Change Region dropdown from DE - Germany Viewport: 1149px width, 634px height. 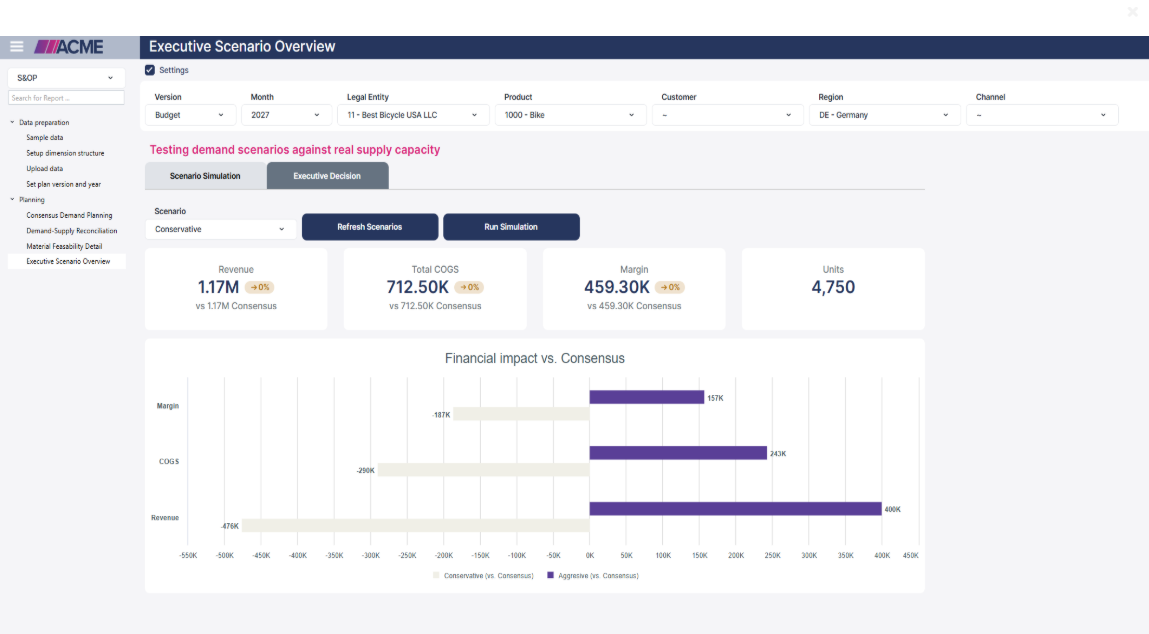tap(884, 115)
